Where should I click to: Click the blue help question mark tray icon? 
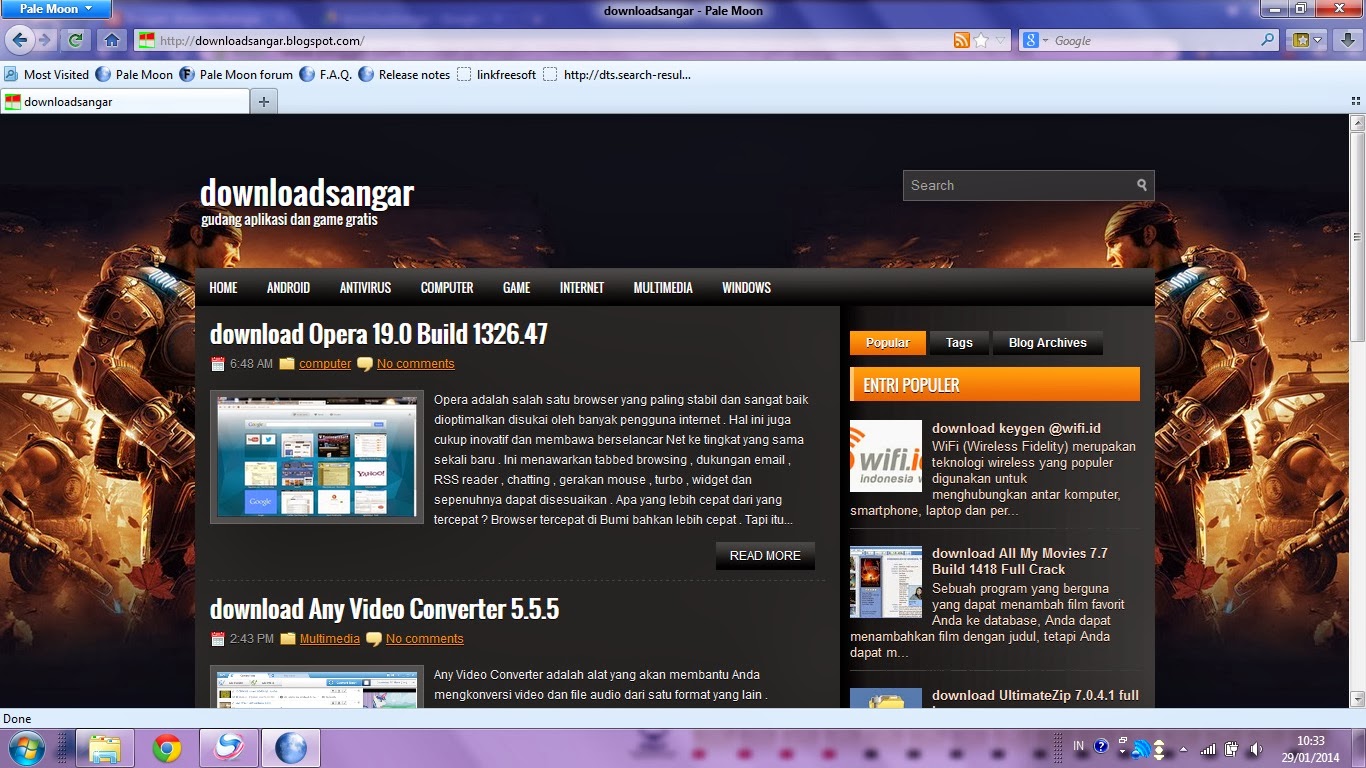1102,746
